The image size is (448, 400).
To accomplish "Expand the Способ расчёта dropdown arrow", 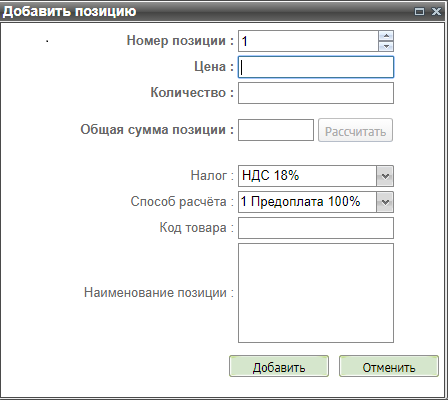I will pos(385,202).
